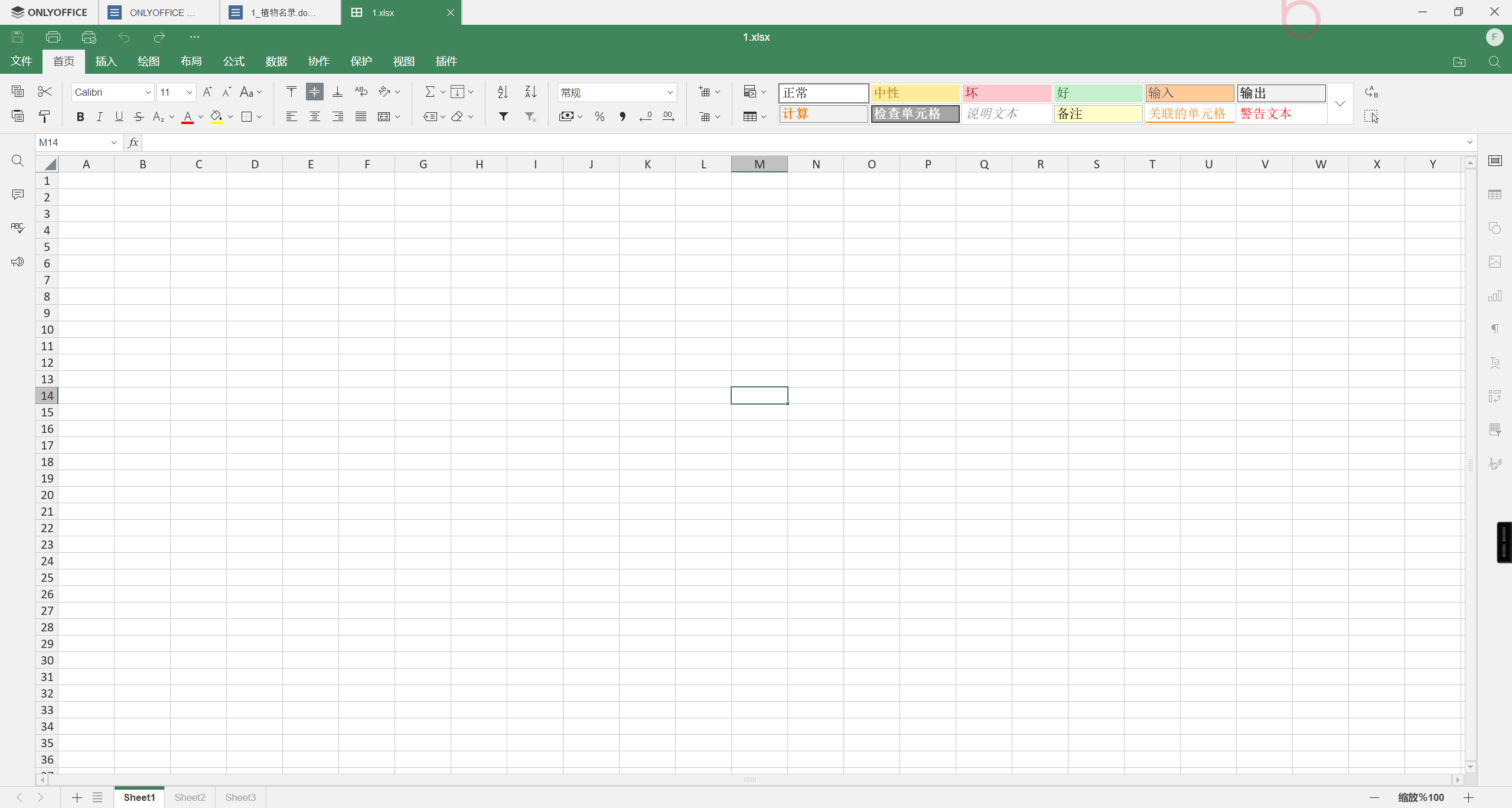
Task: Switch to the Sheet2 tab
Action: point(190,797)
